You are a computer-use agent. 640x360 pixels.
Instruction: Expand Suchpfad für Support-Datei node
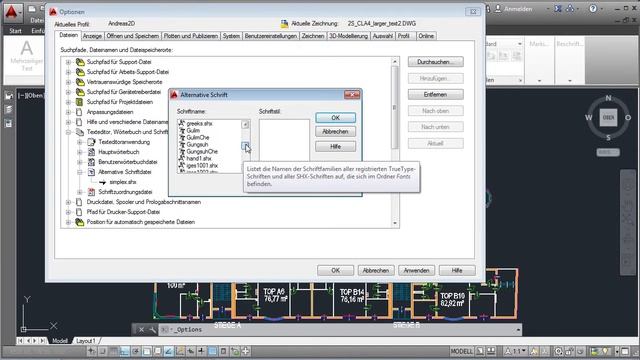[x=68, y=62]
